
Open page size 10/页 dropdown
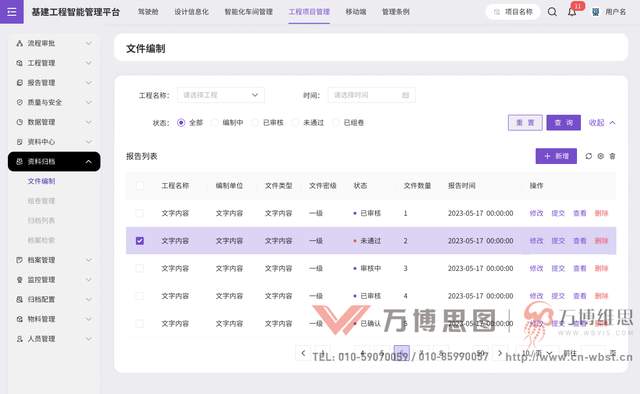[537, 353]
